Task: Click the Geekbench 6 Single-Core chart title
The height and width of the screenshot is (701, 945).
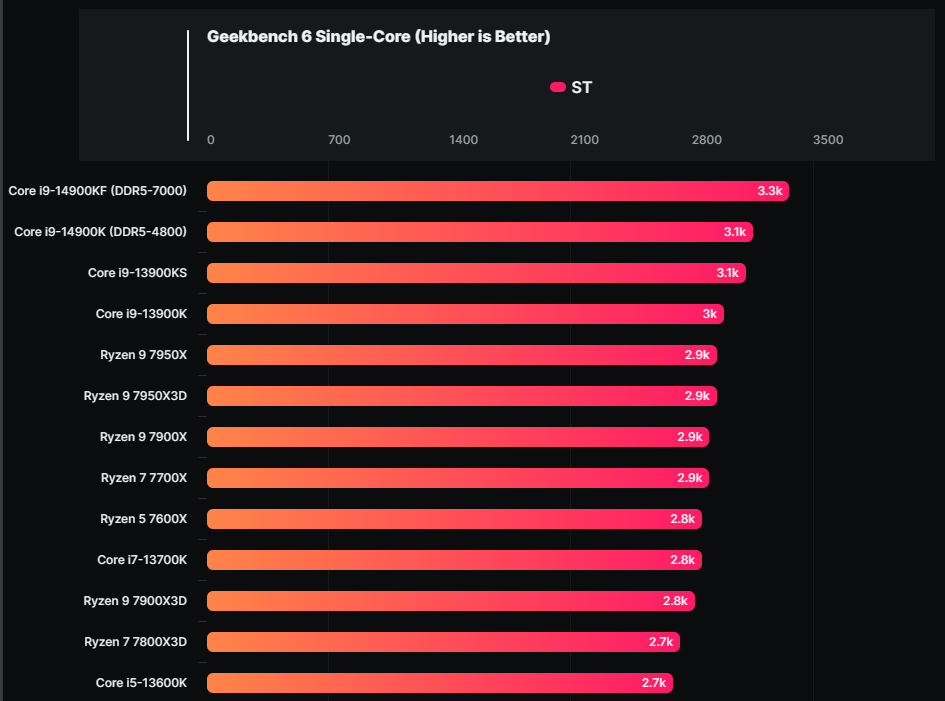Action: point(378,37)
